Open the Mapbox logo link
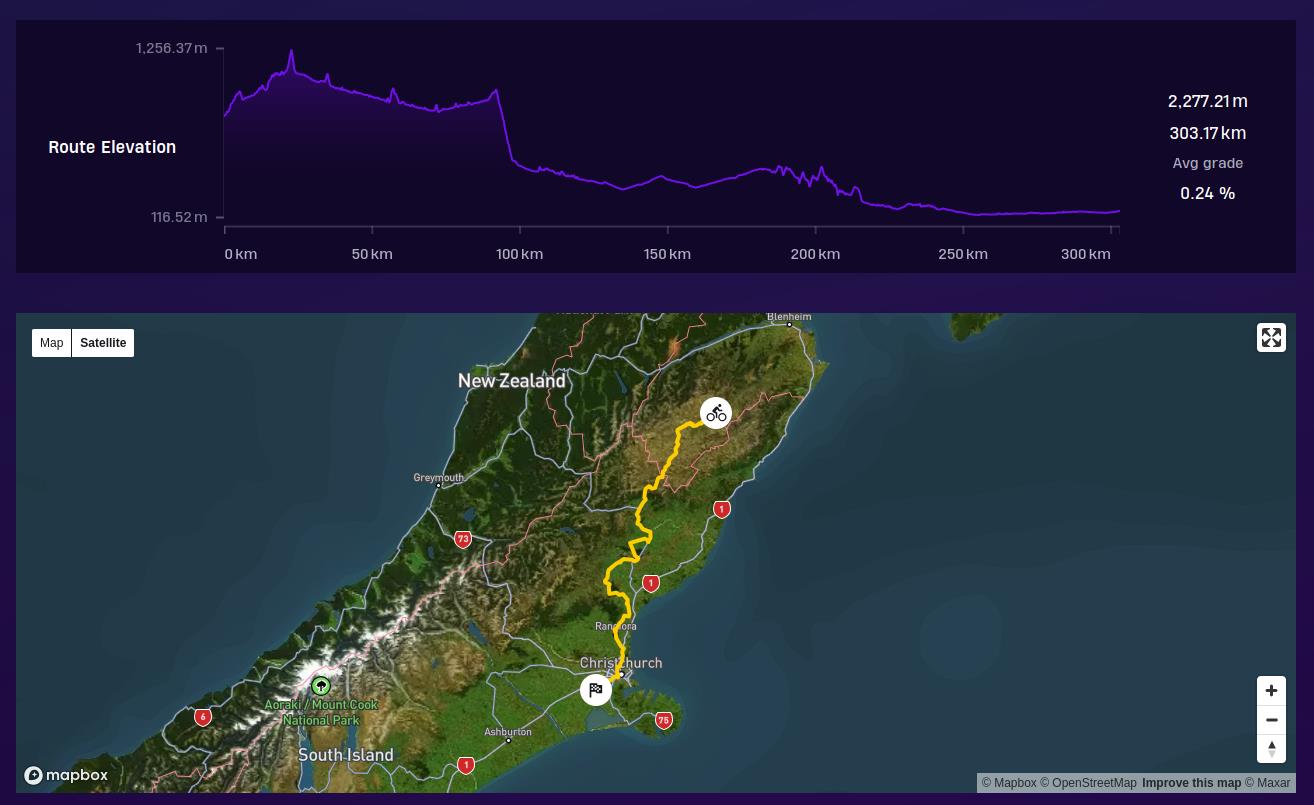The image size is (1314, 805). coord(66,775)
